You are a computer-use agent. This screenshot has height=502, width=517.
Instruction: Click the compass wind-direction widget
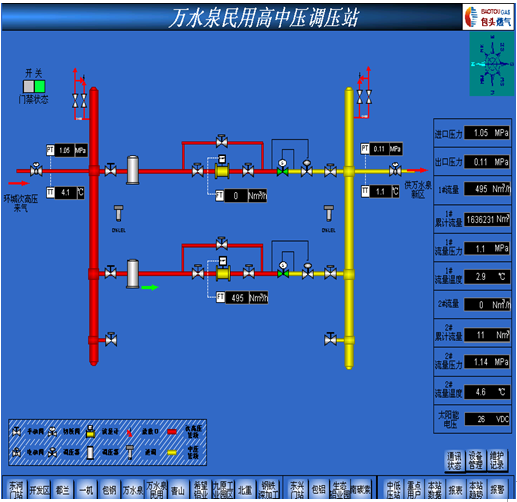491,64
